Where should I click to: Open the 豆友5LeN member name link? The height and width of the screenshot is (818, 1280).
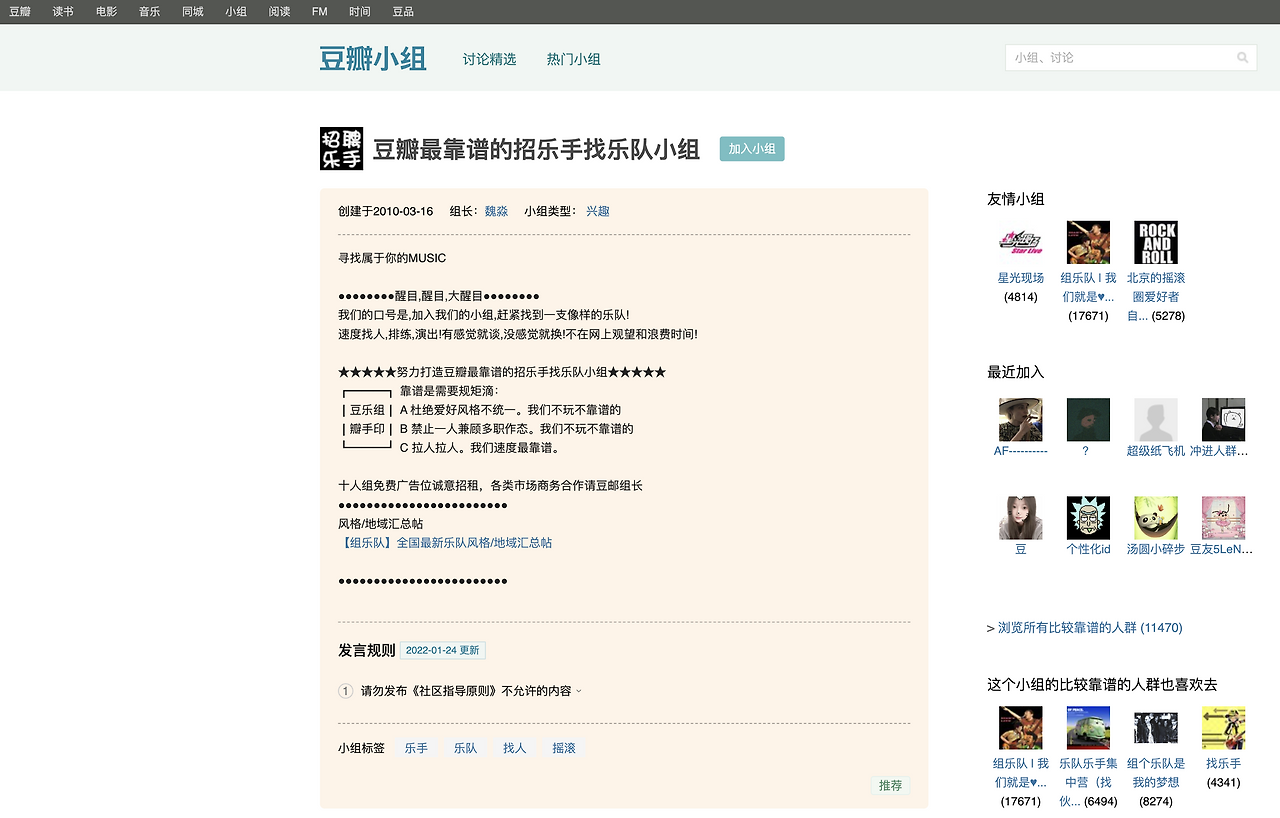[1221, 549]
